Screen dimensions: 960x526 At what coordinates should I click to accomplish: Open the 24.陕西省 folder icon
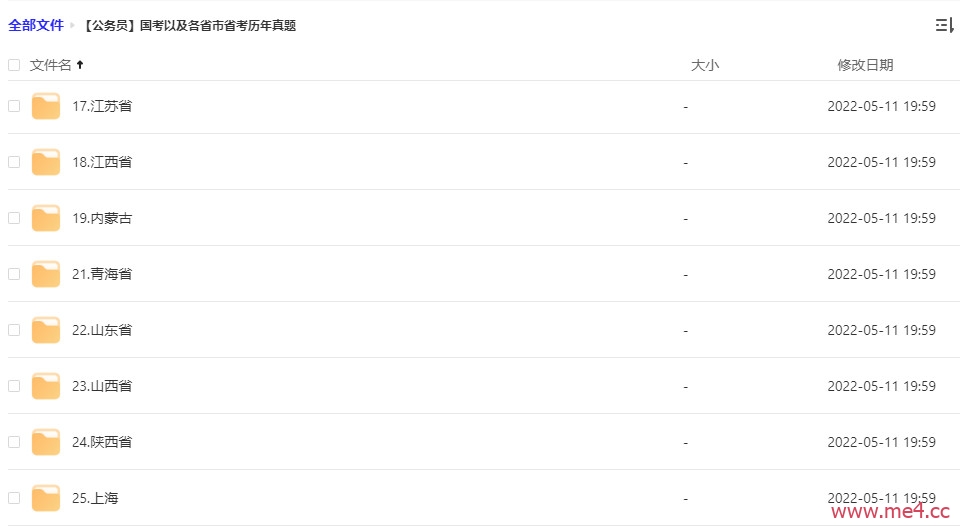pyautogui.click(x=46, y=443)
